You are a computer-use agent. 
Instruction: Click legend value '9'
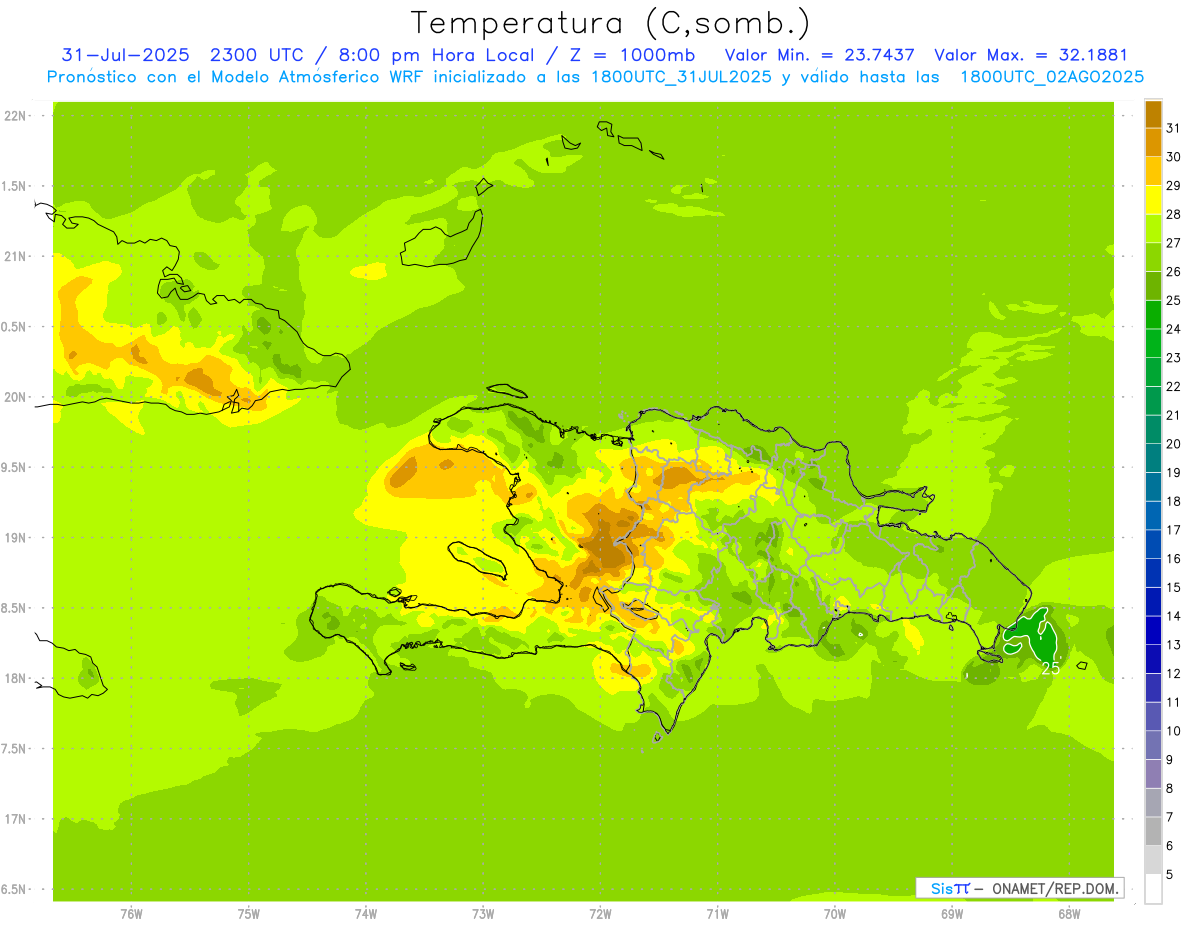1170,759
